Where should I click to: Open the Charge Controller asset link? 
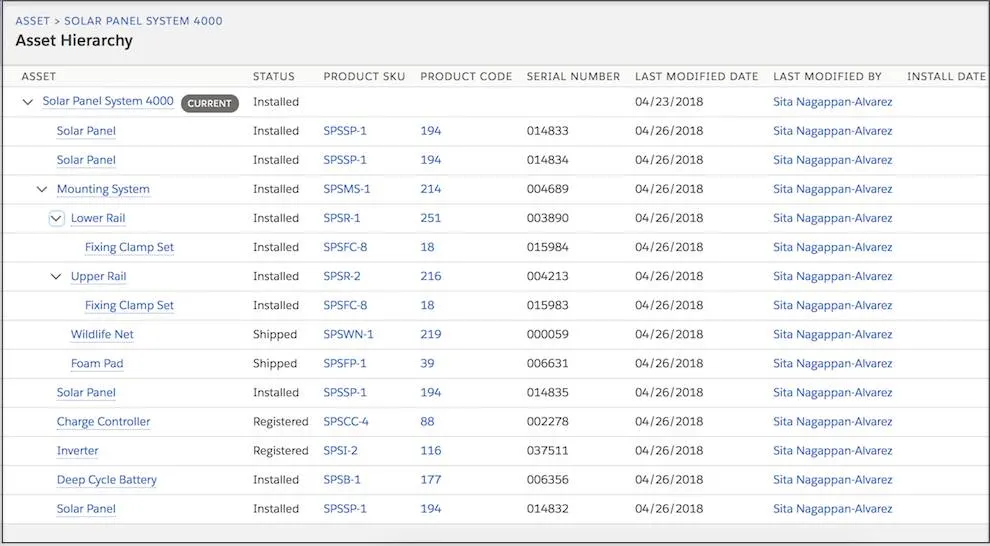[104, 421]
